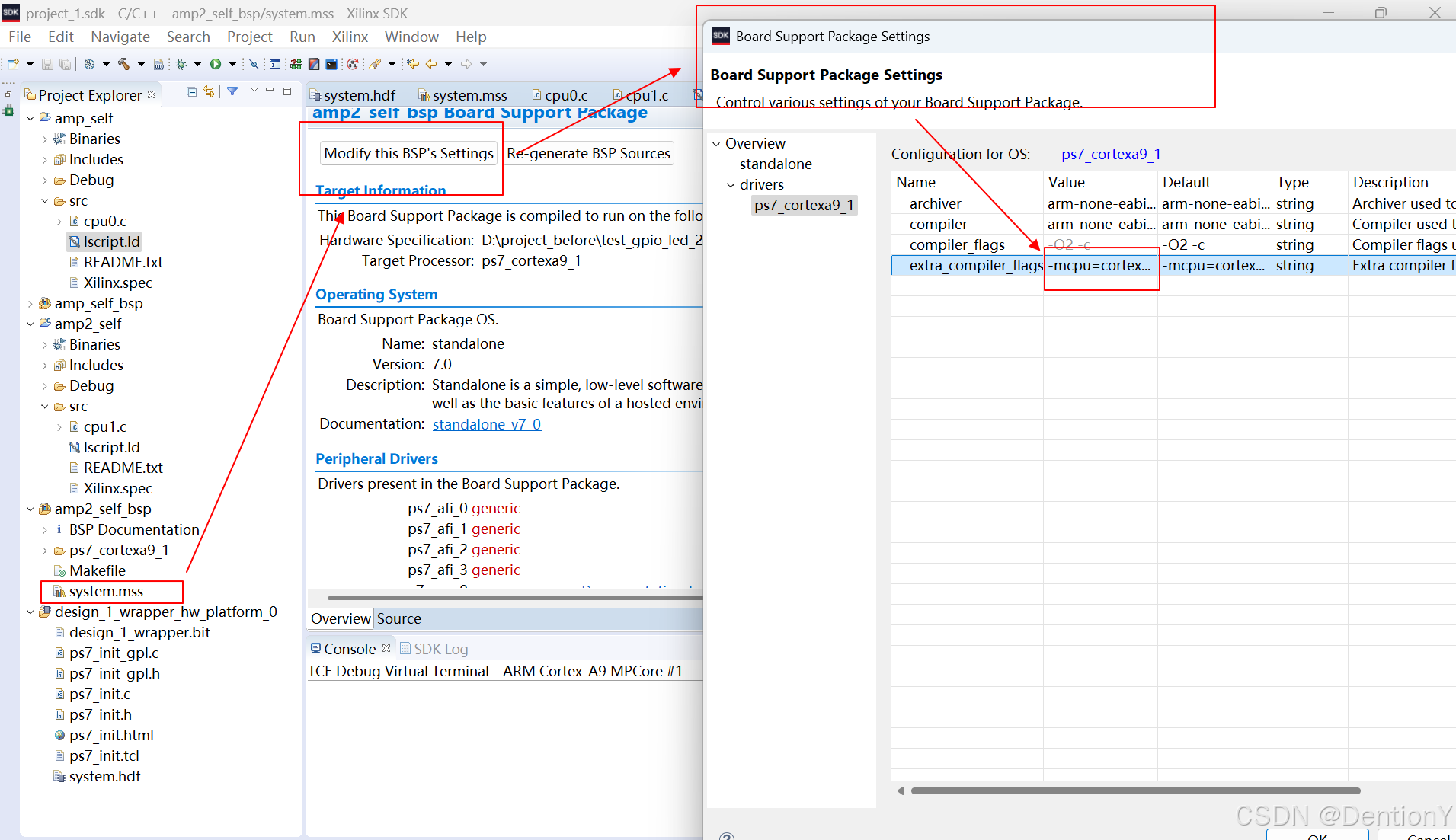Click the Last Edit Location arrow icon
The image size is (1456, 840).
[413, 64]
